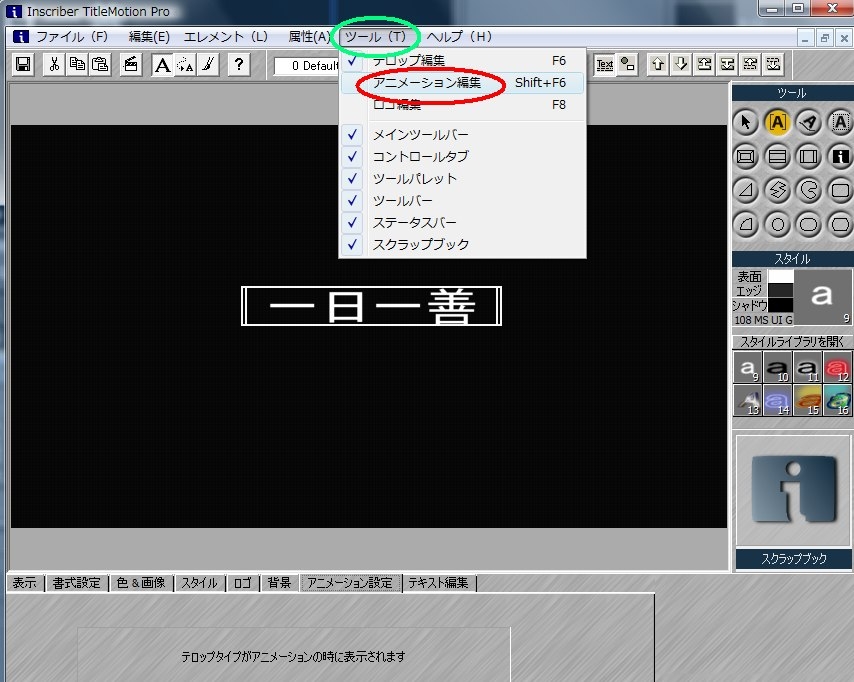Open the 属性(A) menu
Viewport: 854px width, 682px height.
tap(309, 36)
